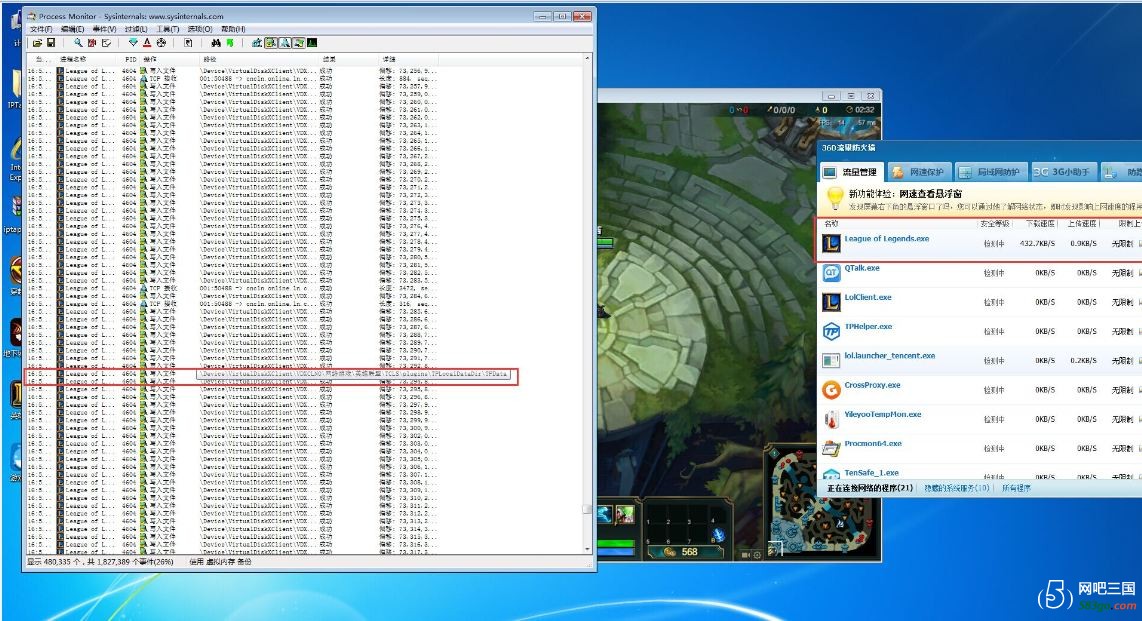Click the League of Legends.exe row icon

point(831,243)
